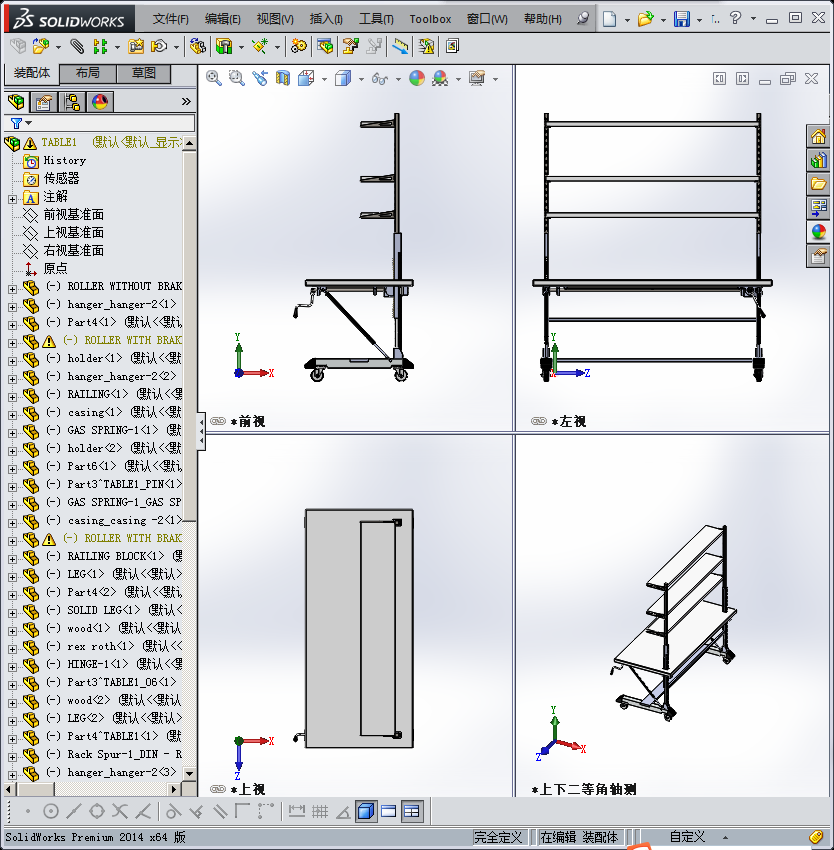Open the 文件(F) menu

point(170,19)
